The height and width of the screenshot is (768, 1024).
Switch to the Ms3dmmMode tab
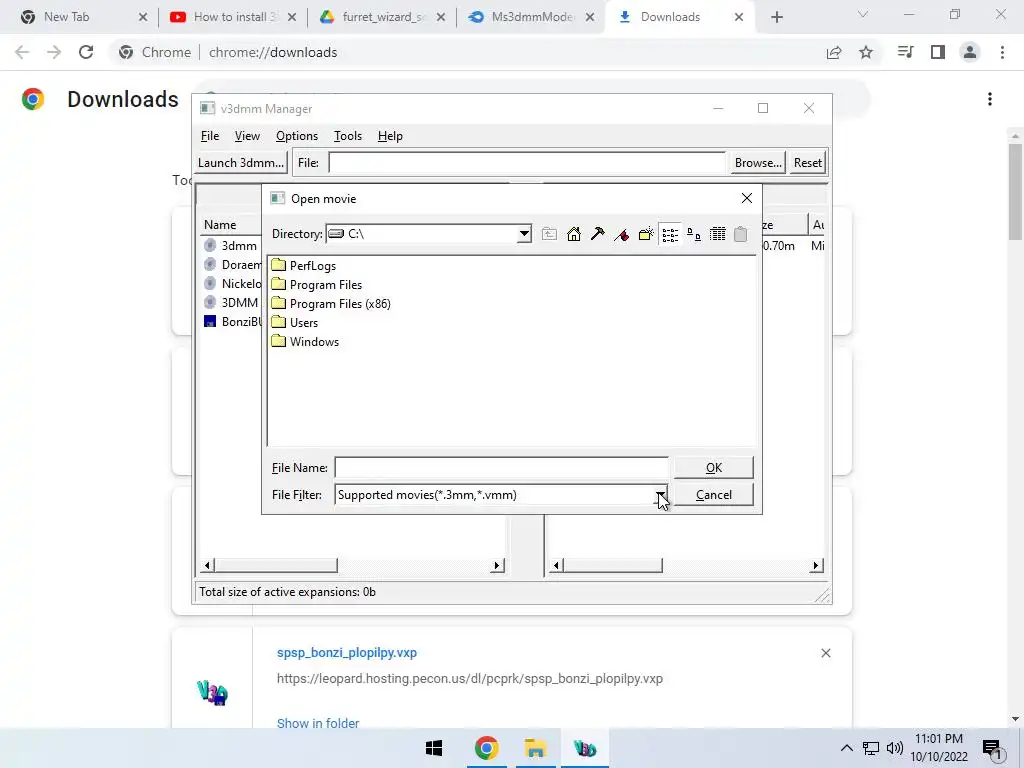click(x=532, y=17)
